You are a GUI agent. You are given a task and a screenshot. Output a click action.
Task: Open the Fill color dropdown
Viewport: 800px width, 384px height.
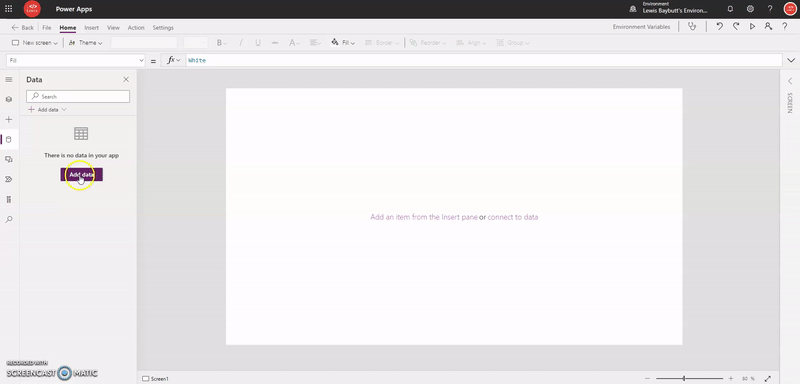pos(343,43)
